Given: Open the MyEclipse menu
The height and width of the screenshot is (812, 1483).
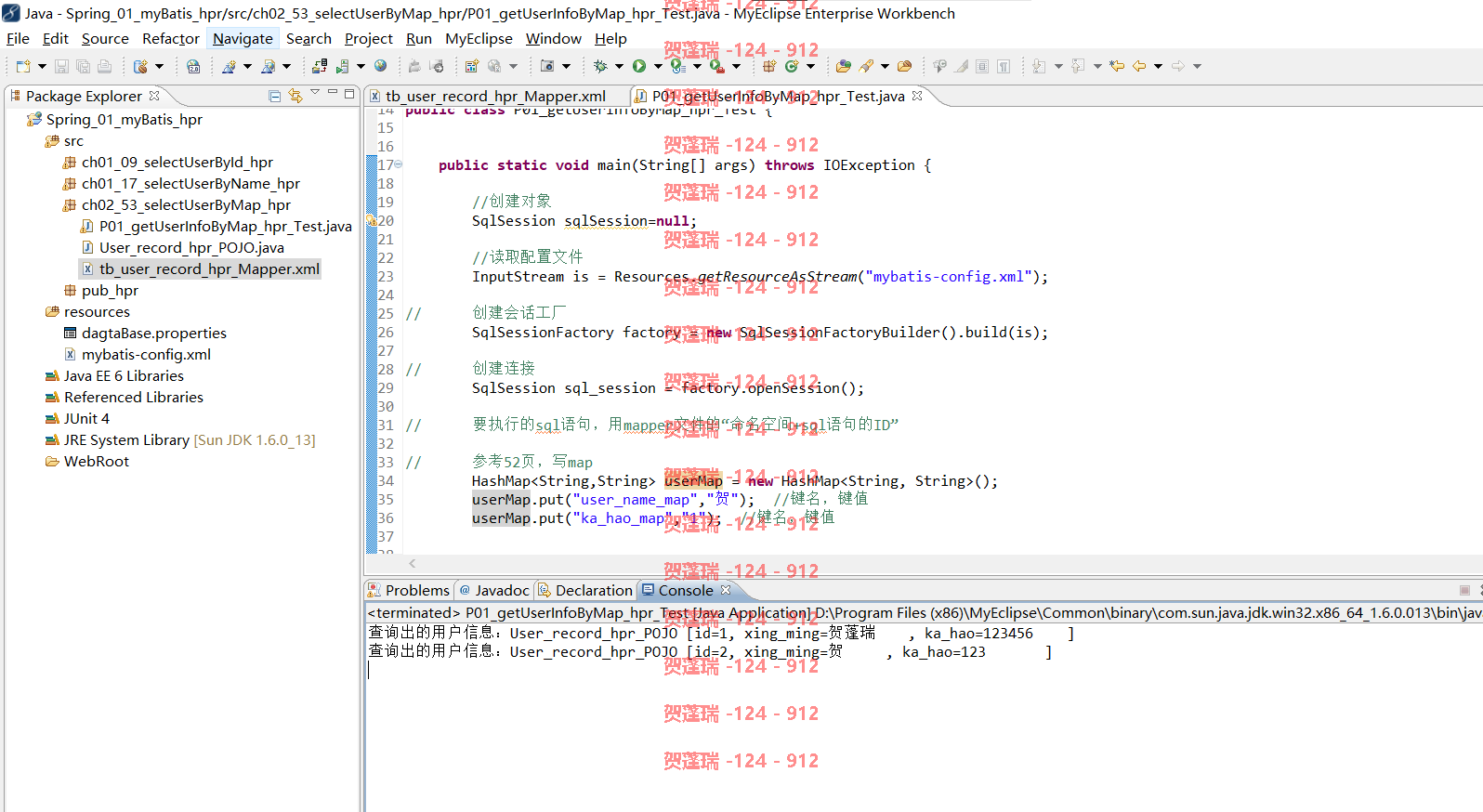Looking at the screenshot, I should [x=479, y=38].
